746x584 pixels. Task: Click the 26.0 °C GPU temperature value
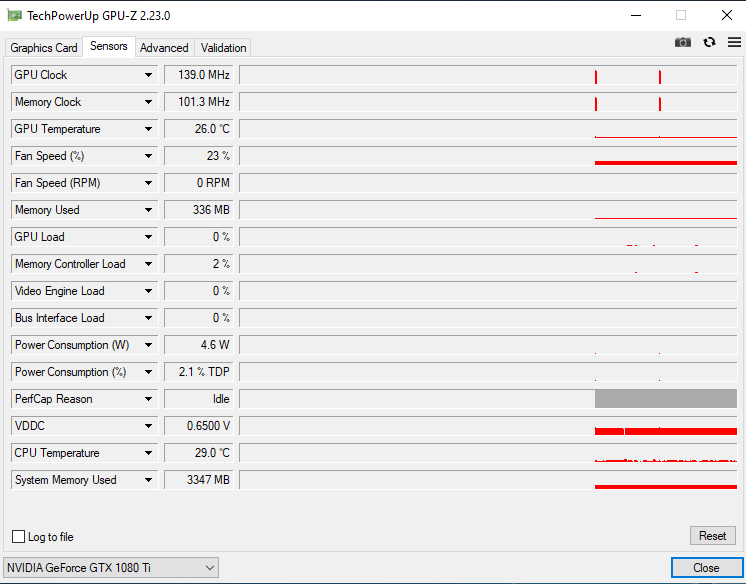point(199,129)
